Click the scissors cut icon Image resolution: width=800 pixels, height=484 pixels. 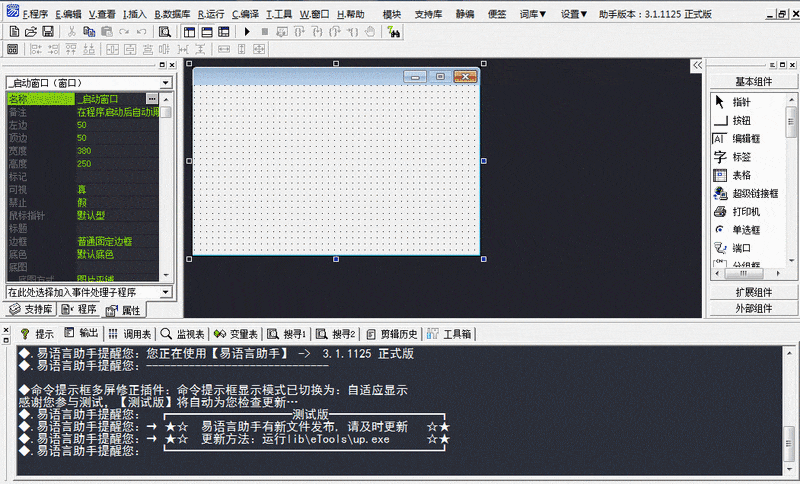(x=72, y=32)
